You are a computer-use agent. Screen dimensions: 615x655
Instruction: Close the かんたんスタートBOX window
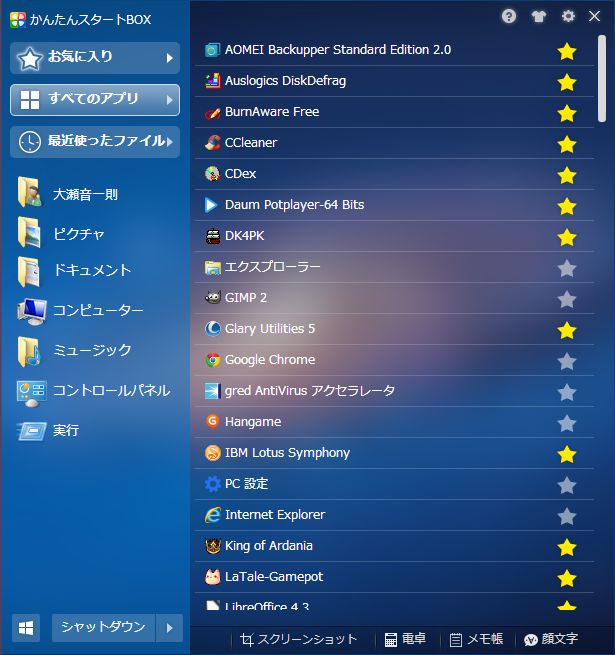[x=594, y=16]
